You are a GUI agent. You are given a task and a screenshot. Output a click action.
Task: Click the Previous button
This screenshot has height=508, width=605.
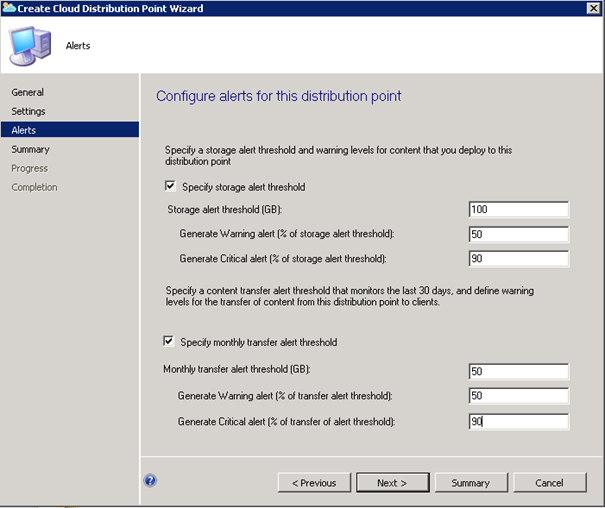314,483
